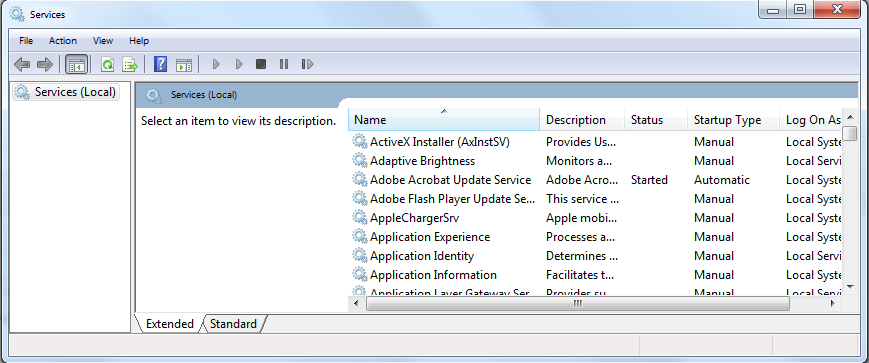Viewport: 869px width, 363px height.
Task: Sort by the Description column header
Action: (x=582, y=120)
